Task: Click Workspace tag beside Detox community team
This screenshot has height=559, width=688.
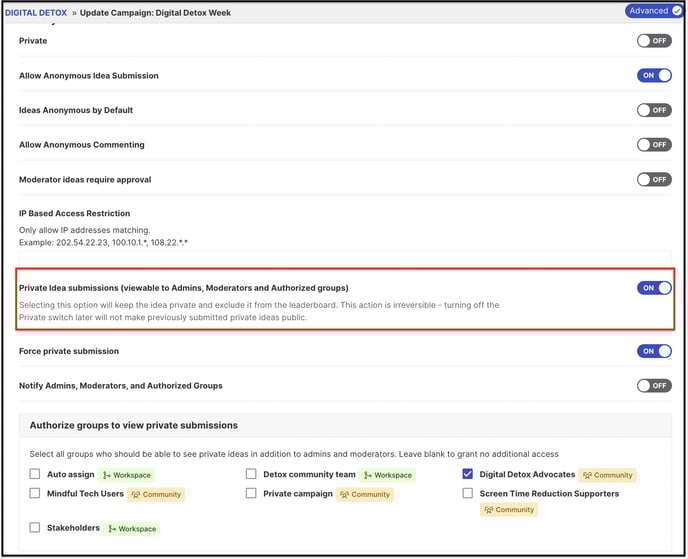Action: pos(387,475)
